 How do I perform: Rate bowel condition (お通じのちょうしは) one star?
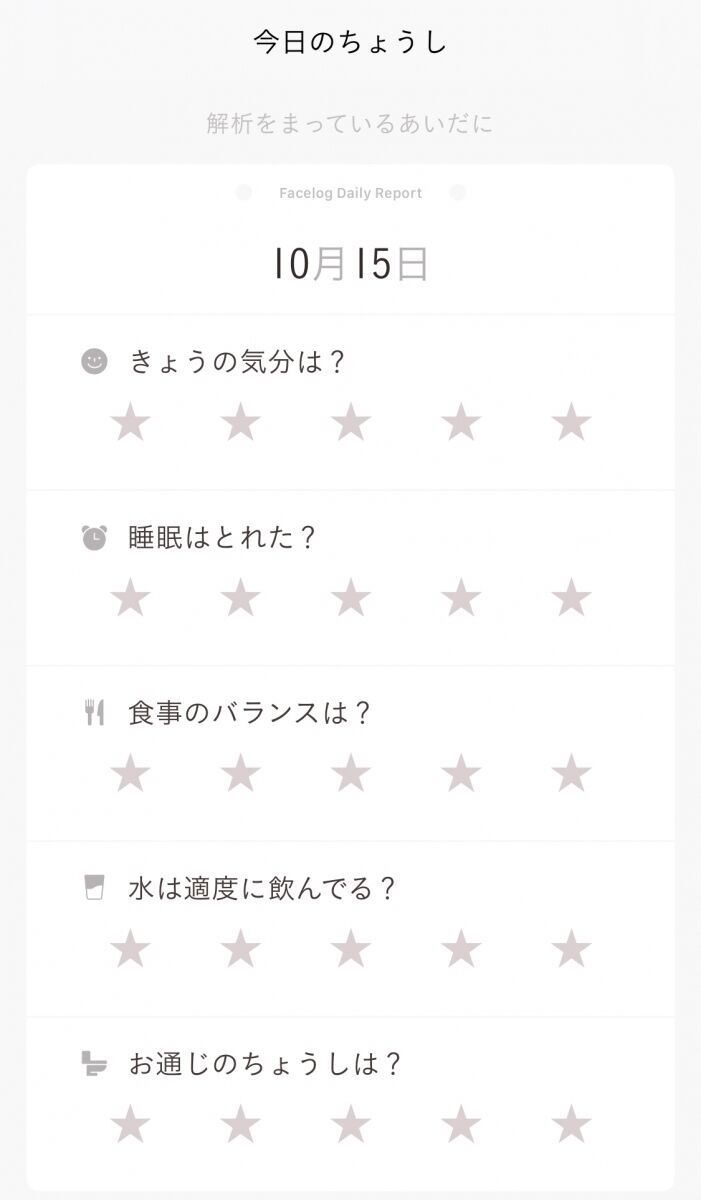coord(130,1125)
